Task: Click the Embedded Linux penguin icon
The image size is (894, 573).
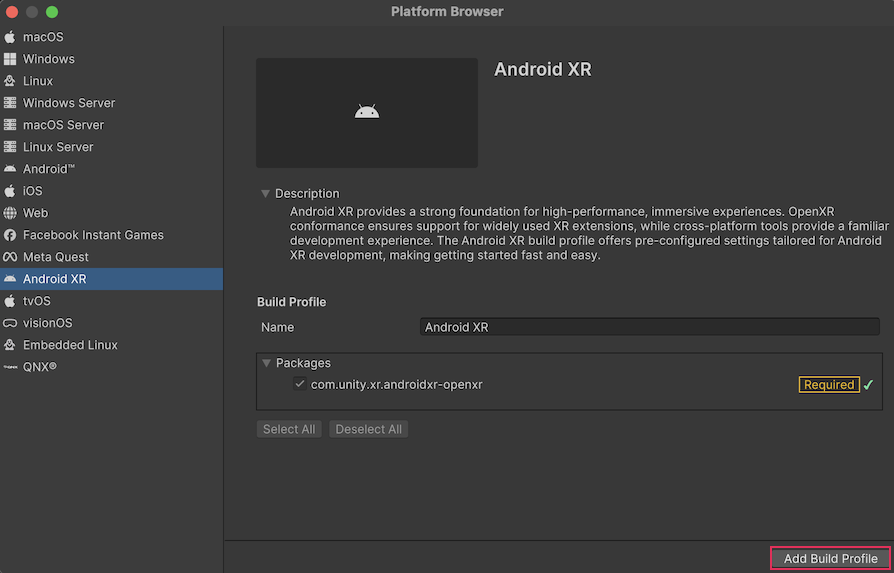Action: (10, 345)
